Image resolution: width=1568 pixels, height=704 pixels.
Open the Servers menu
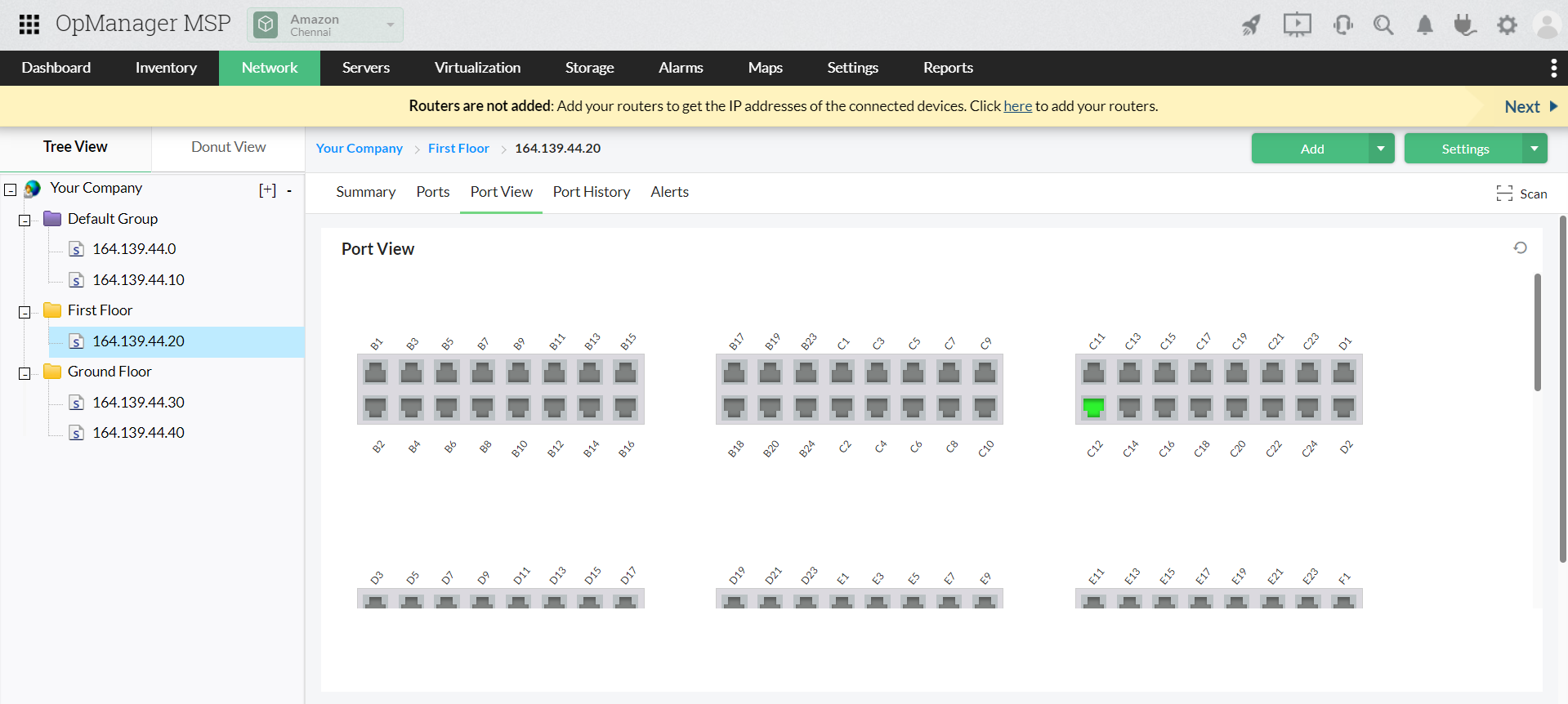pyautogui.click(x=366, y=68)
